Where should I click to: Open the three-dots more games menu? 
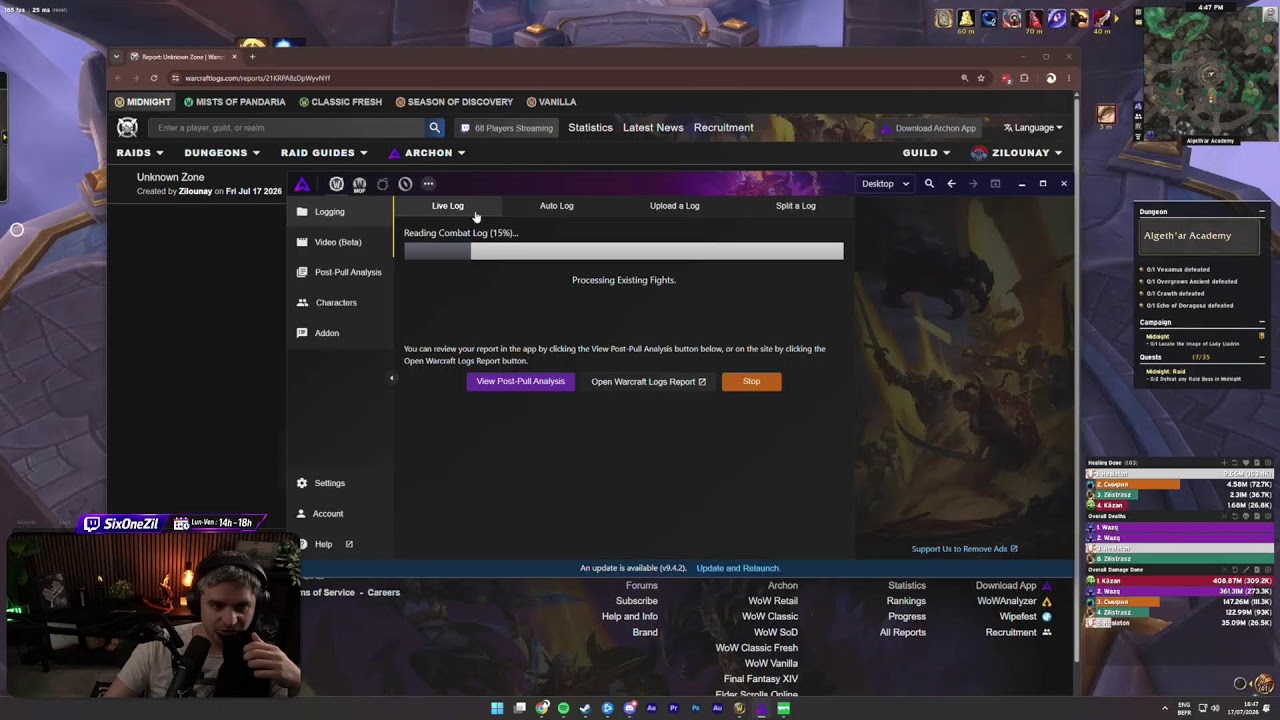coord(428,184)
